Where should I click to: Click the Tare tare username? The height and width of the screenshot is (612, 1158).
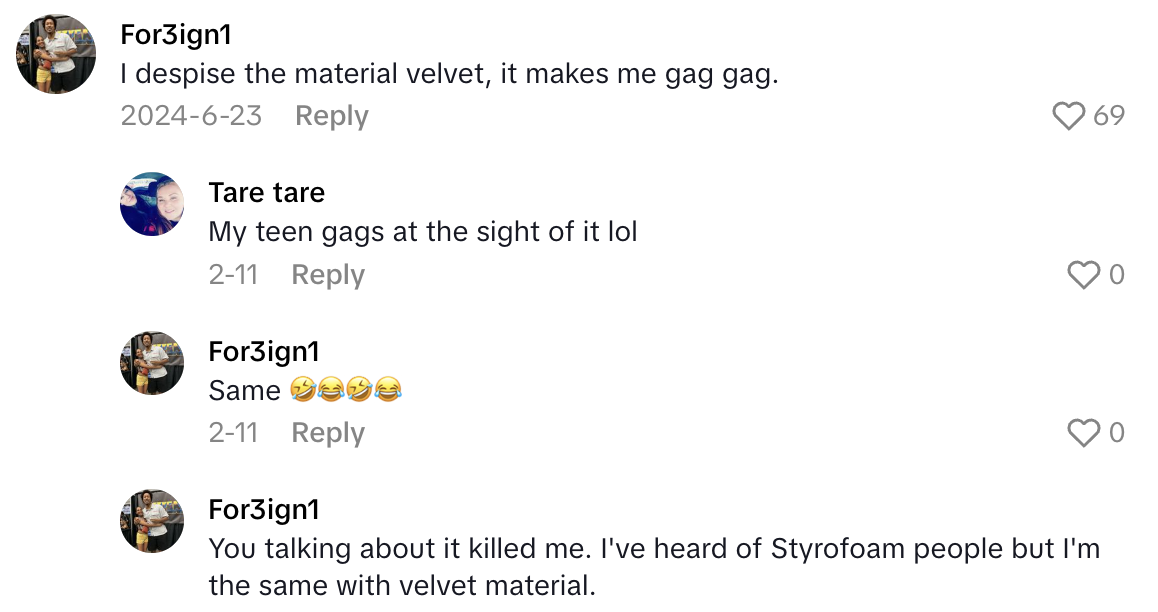(x=266, y=192)
